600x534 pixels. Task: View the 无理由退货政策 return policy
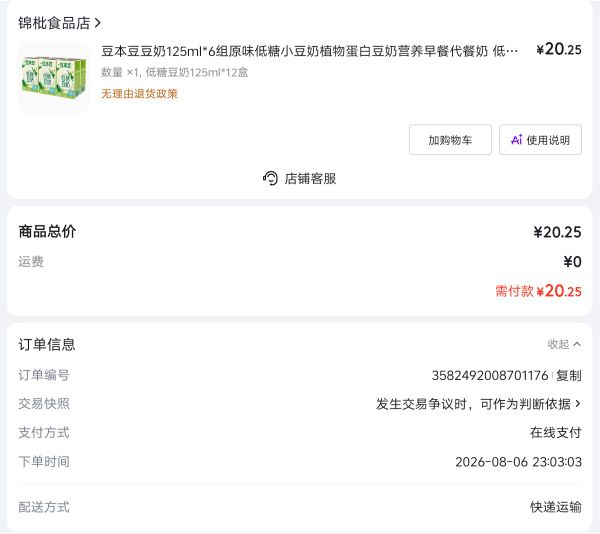click(x=139, y=94)
